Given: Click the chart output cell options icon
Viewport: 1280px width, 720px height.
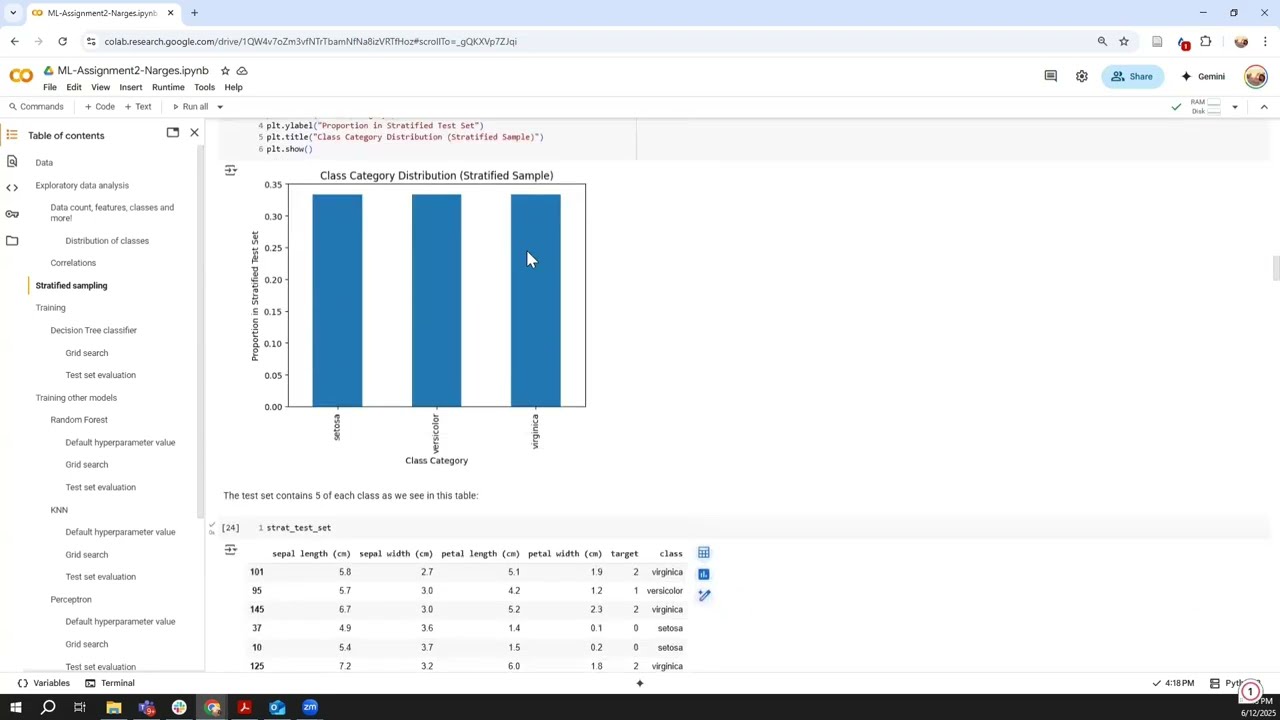Looking at the screenshot, I should coord(231,171).
